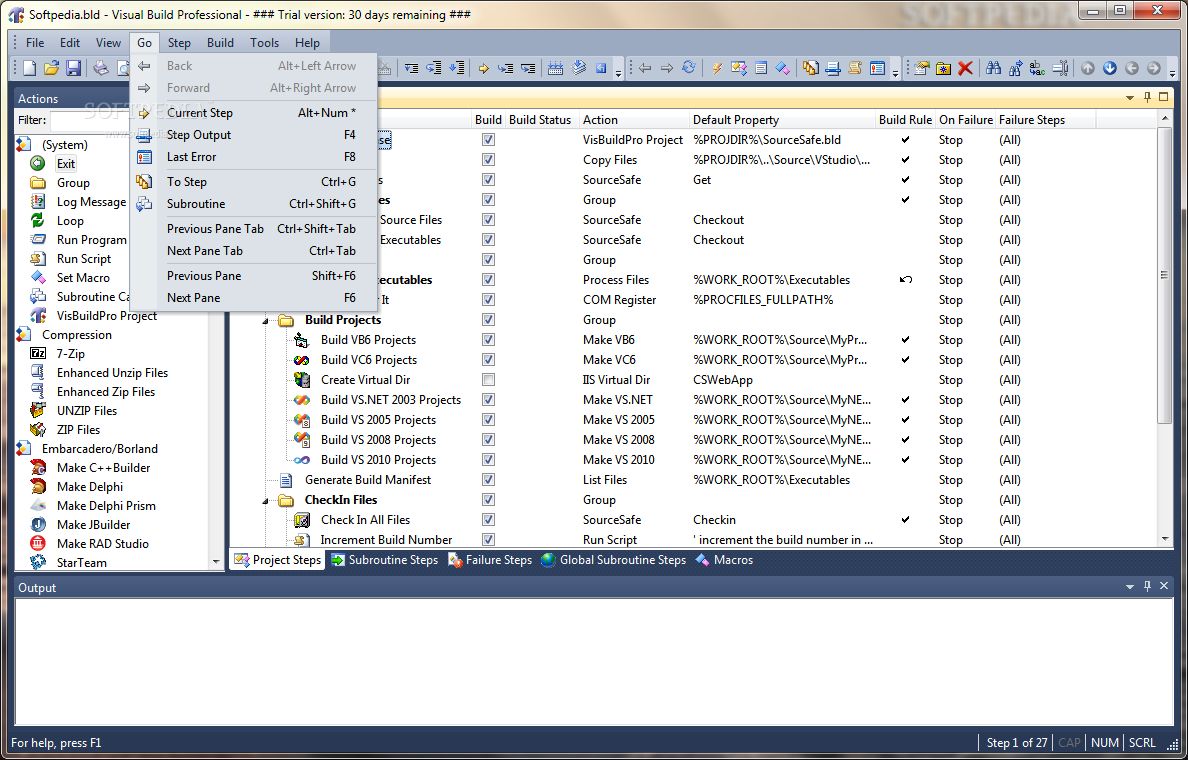Click the Move Left round arrow icon
This screenshot has height=760, width=1188.
[1132, 68]
